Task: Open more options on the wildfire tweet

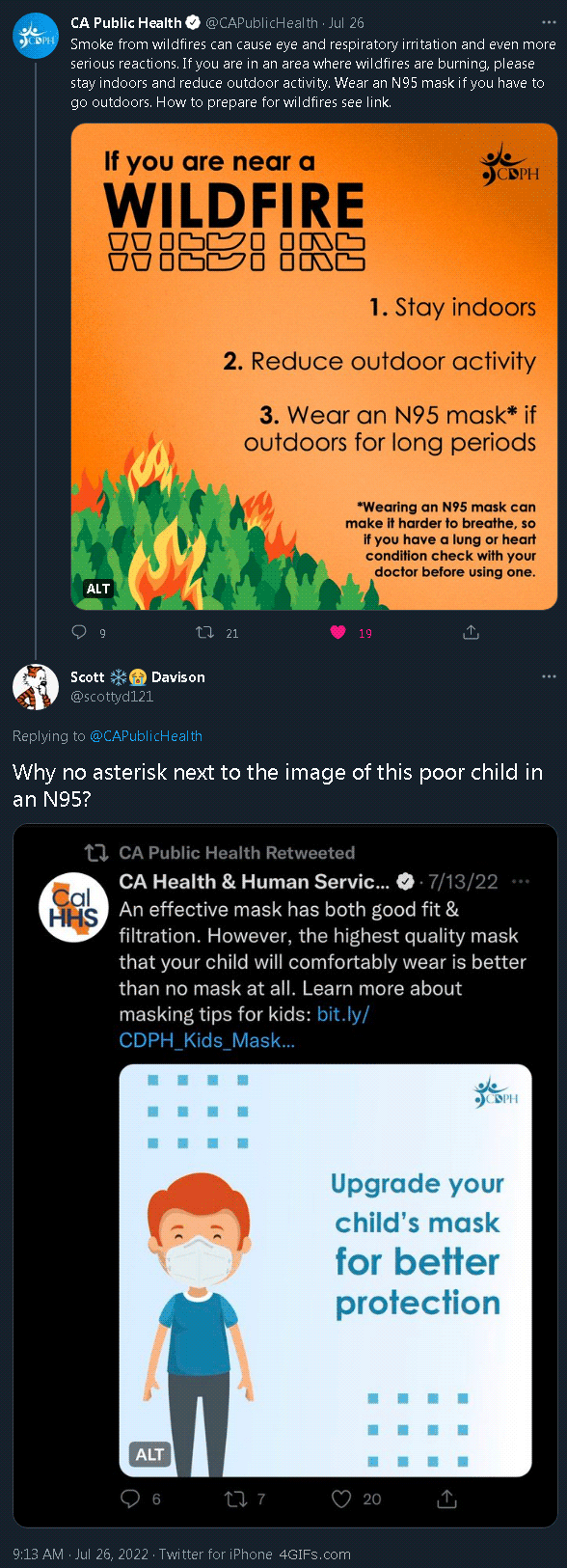Action: pyautogui.click(x=547, y=22)
